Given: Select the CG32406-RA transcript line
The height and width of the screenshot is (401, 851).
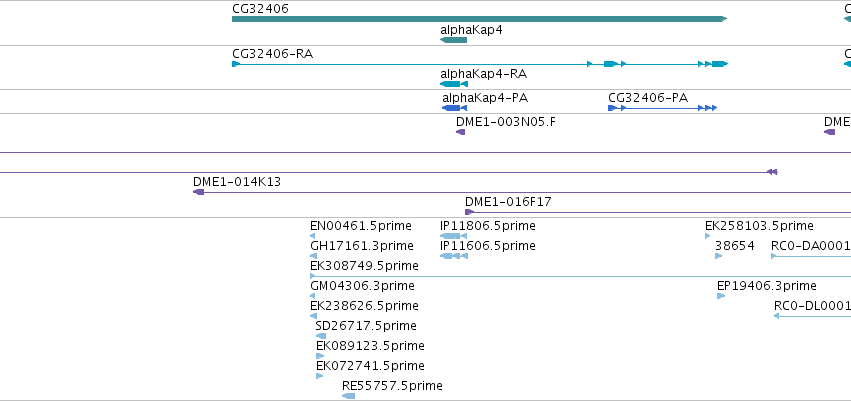Looking at the screenshot, I should [480, 64].
